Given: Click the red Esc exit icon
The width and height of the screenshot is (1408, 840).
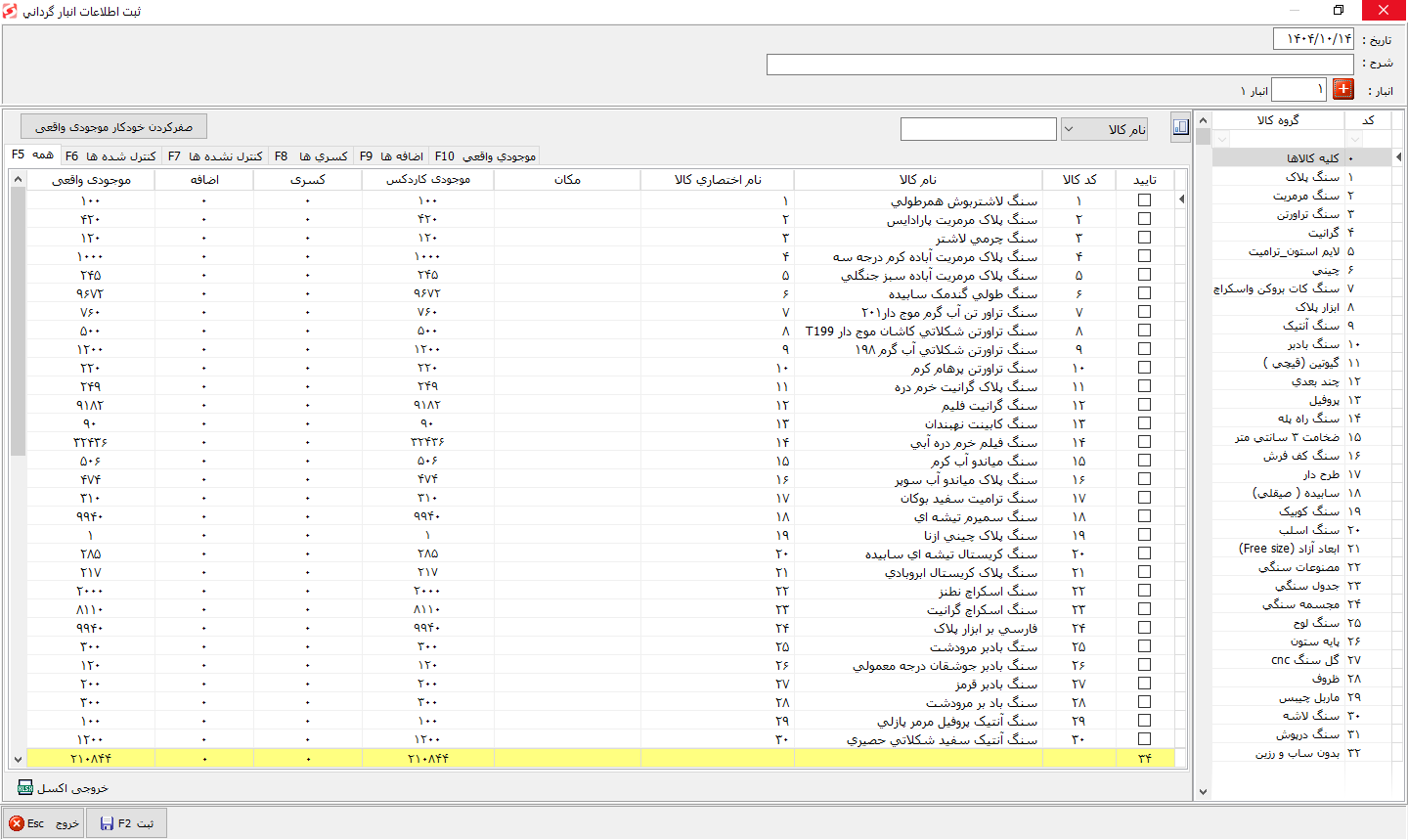Looking at the screenshot, I should click(x=17, y=823).
